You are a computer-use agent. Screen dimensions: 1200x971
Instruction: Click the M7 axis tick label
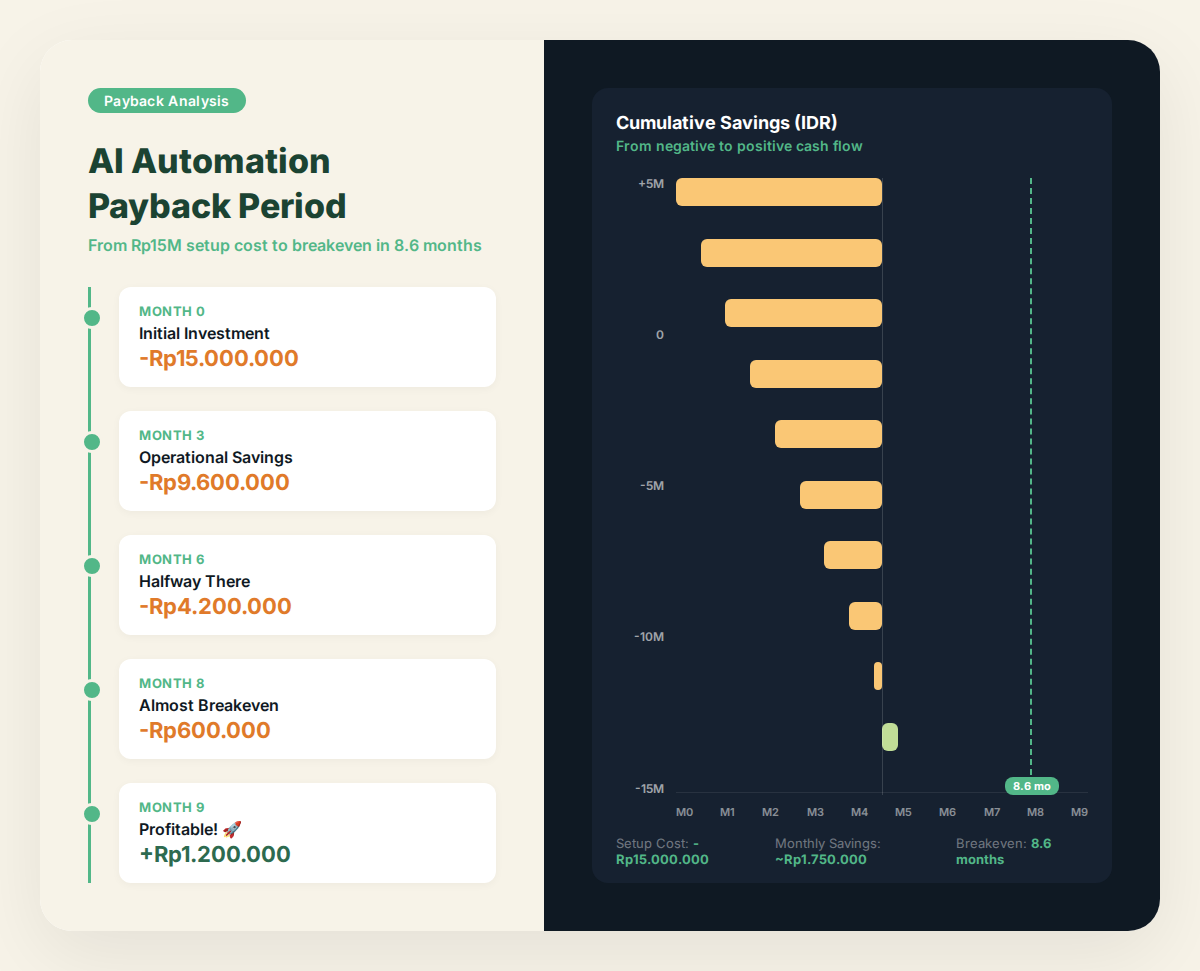tap(992, 812)
